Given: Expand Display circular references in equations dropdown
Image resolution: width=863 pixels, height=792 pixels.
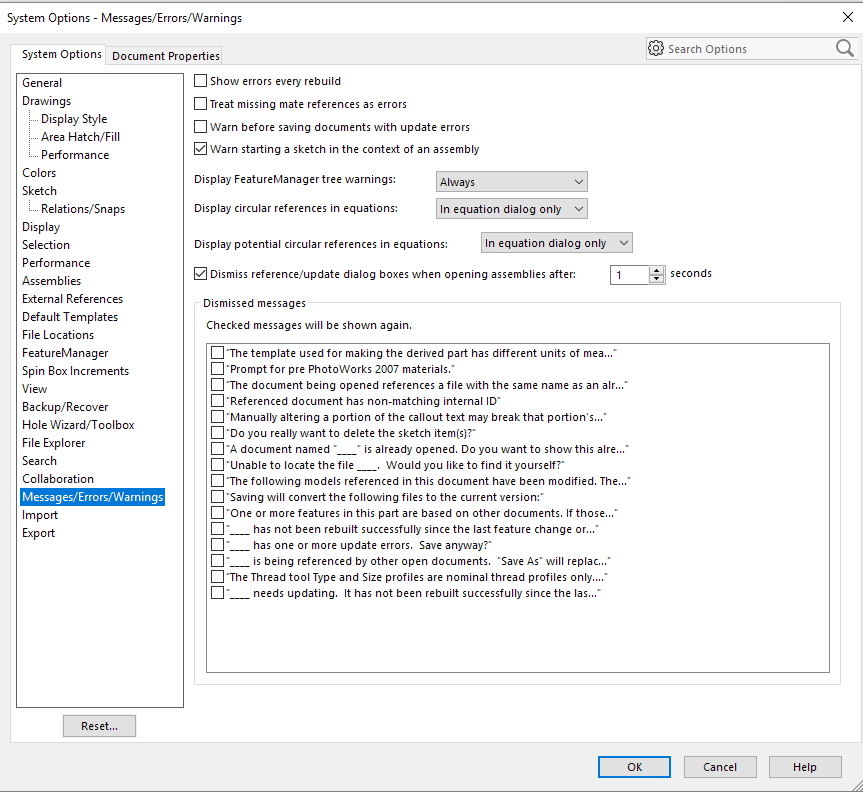Looking at the screenshot, I should coord(511,209).
